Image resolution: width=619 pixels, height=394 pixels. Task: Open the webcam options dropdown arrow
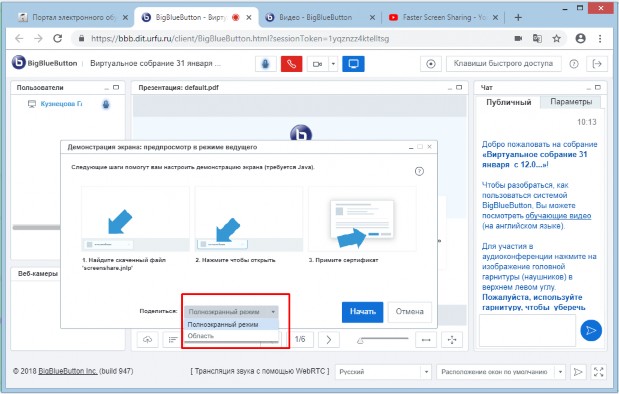[333, 64]
